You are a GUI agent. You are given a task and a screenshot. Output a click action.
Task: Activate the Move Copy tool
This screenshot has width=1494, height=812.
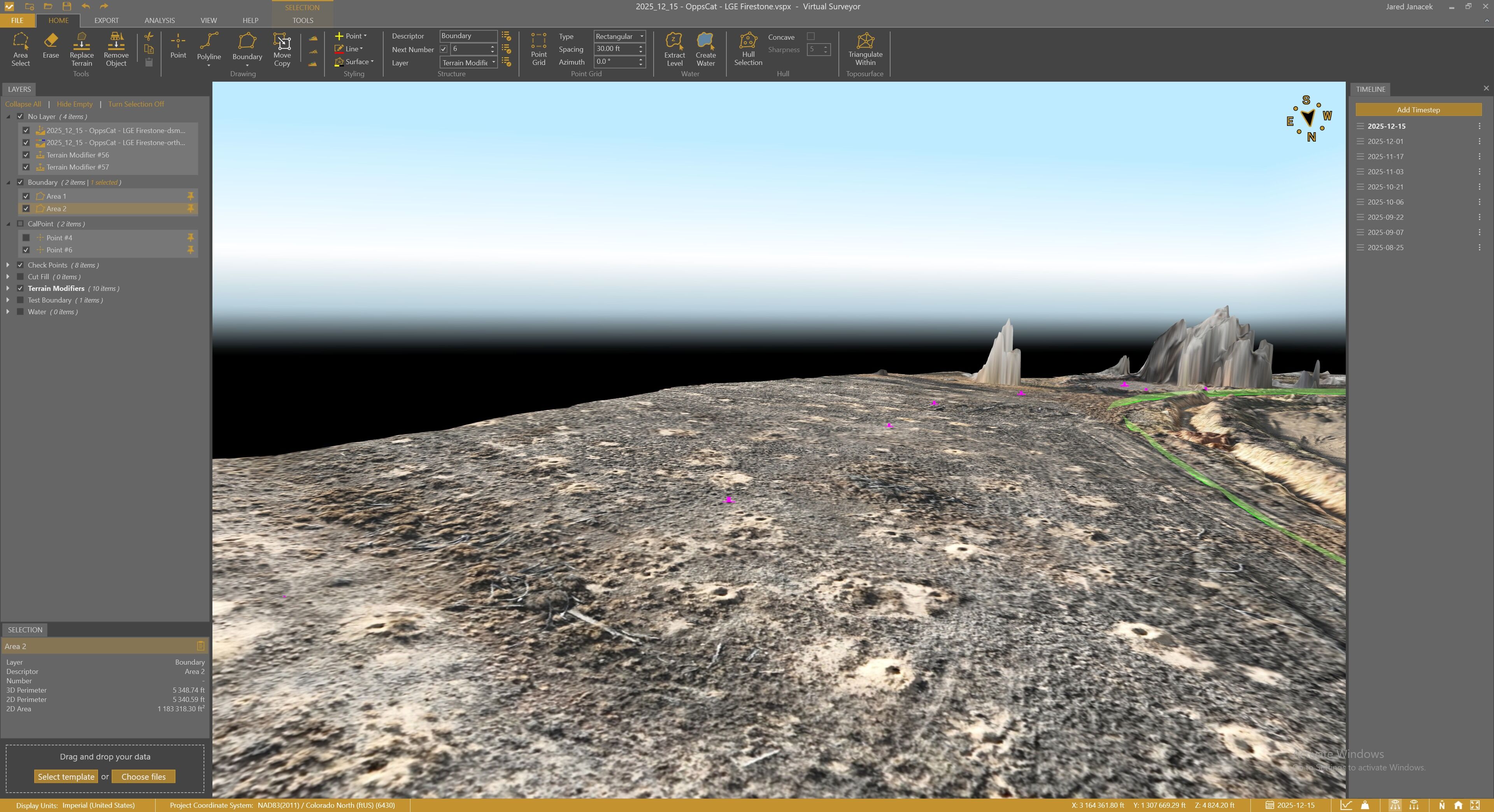[x=282, y=49]
